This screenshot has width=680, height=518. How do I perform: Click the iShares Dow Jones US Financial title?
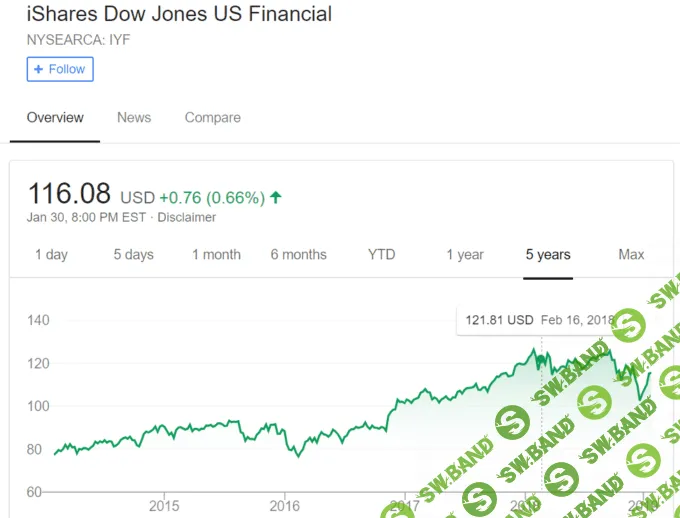pos(179,14)
